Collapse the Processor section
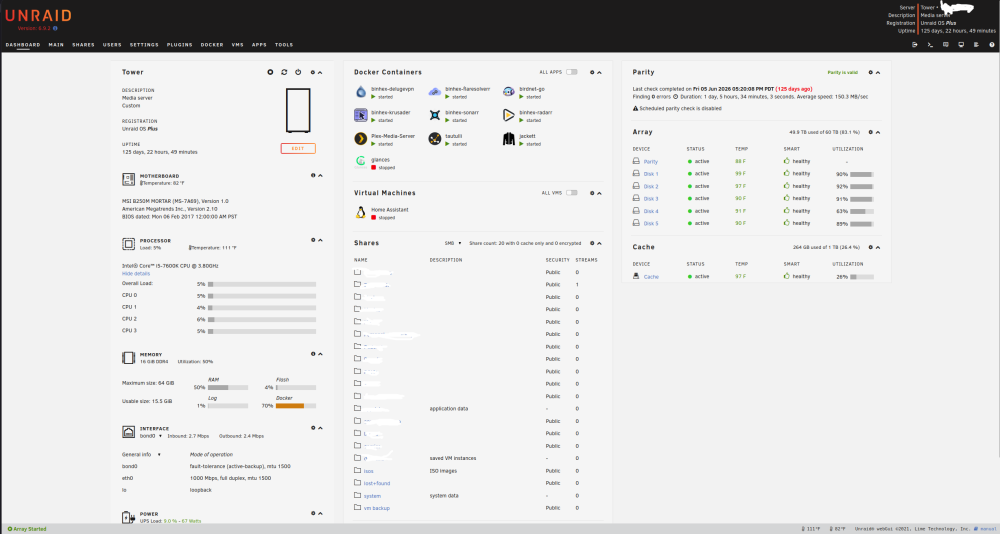 coord(320,241)
